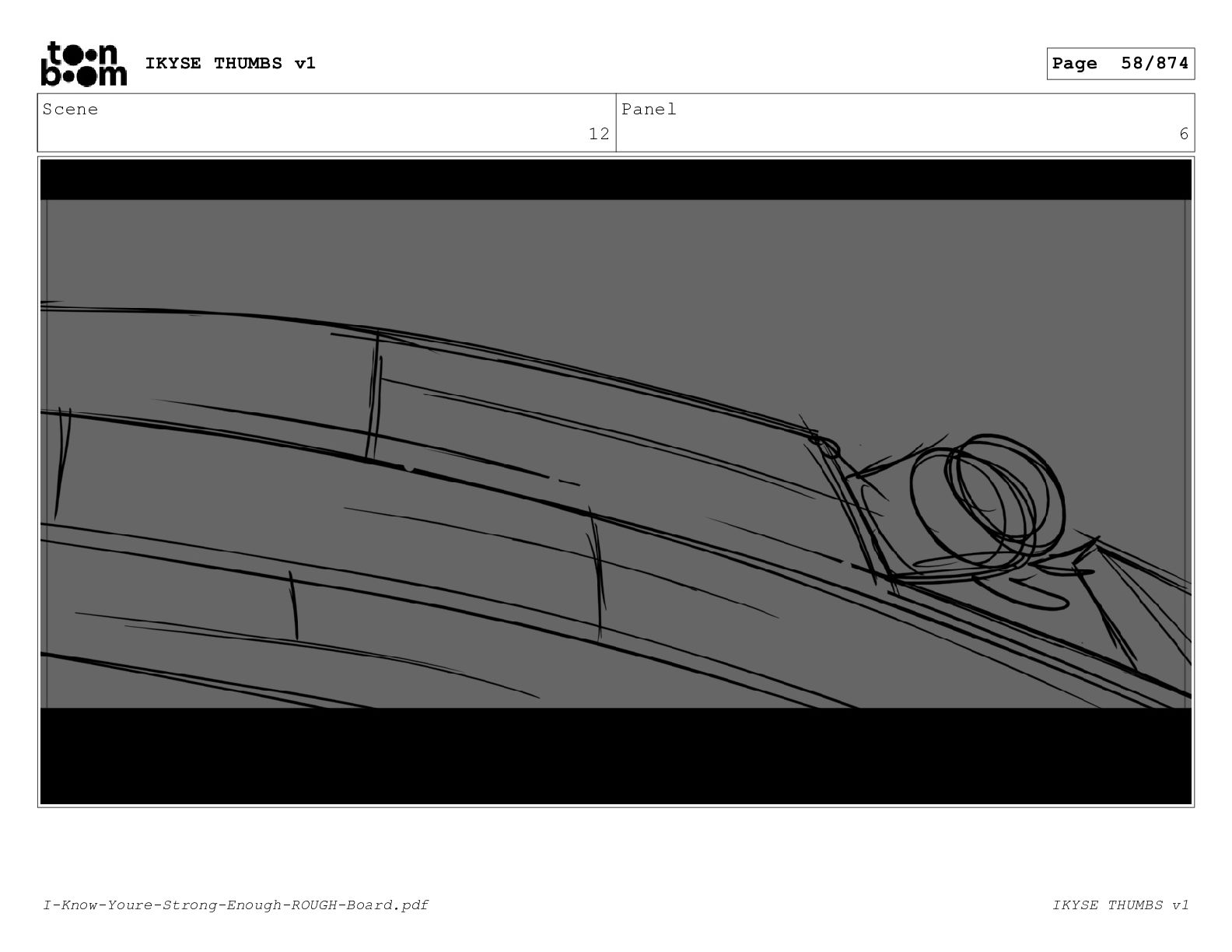Image resolution: width=1232 pixels, height=952 pixels.
Task: Click the storyboard panel sketch thumbnail
Action: (616, 482)
